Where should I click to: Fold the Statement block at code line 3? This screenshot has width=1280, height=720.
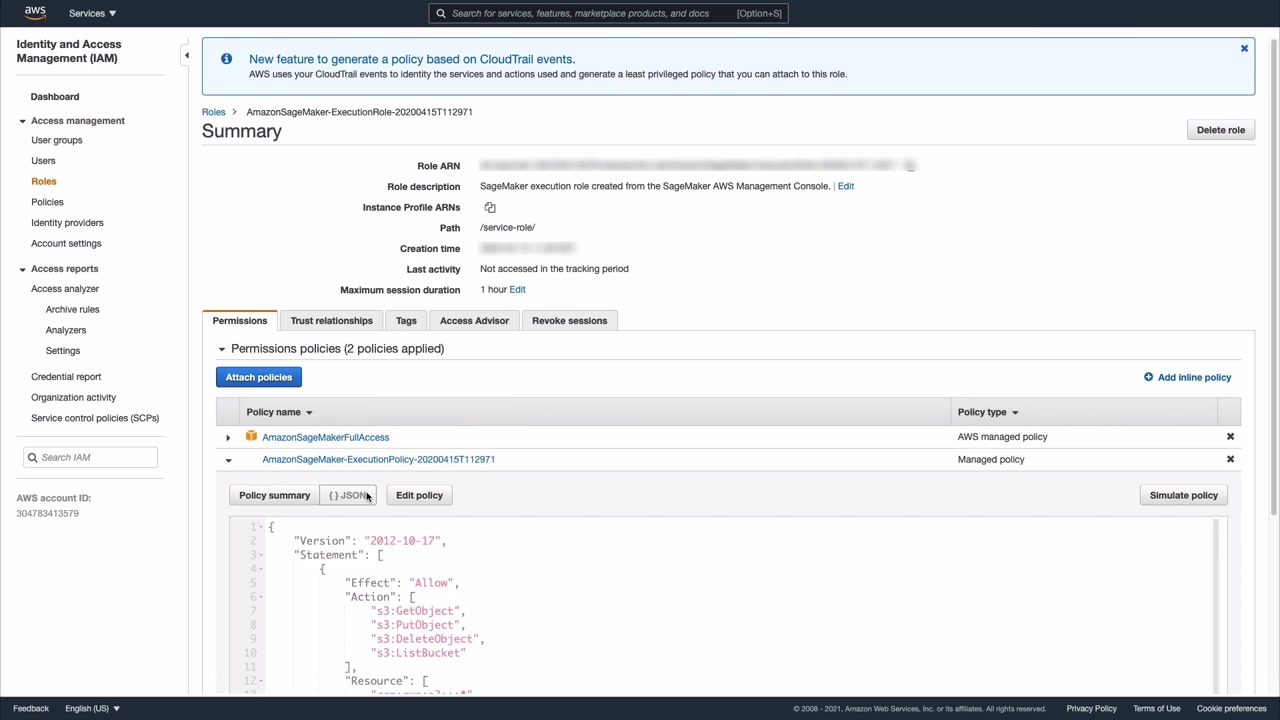coord(261,555)
